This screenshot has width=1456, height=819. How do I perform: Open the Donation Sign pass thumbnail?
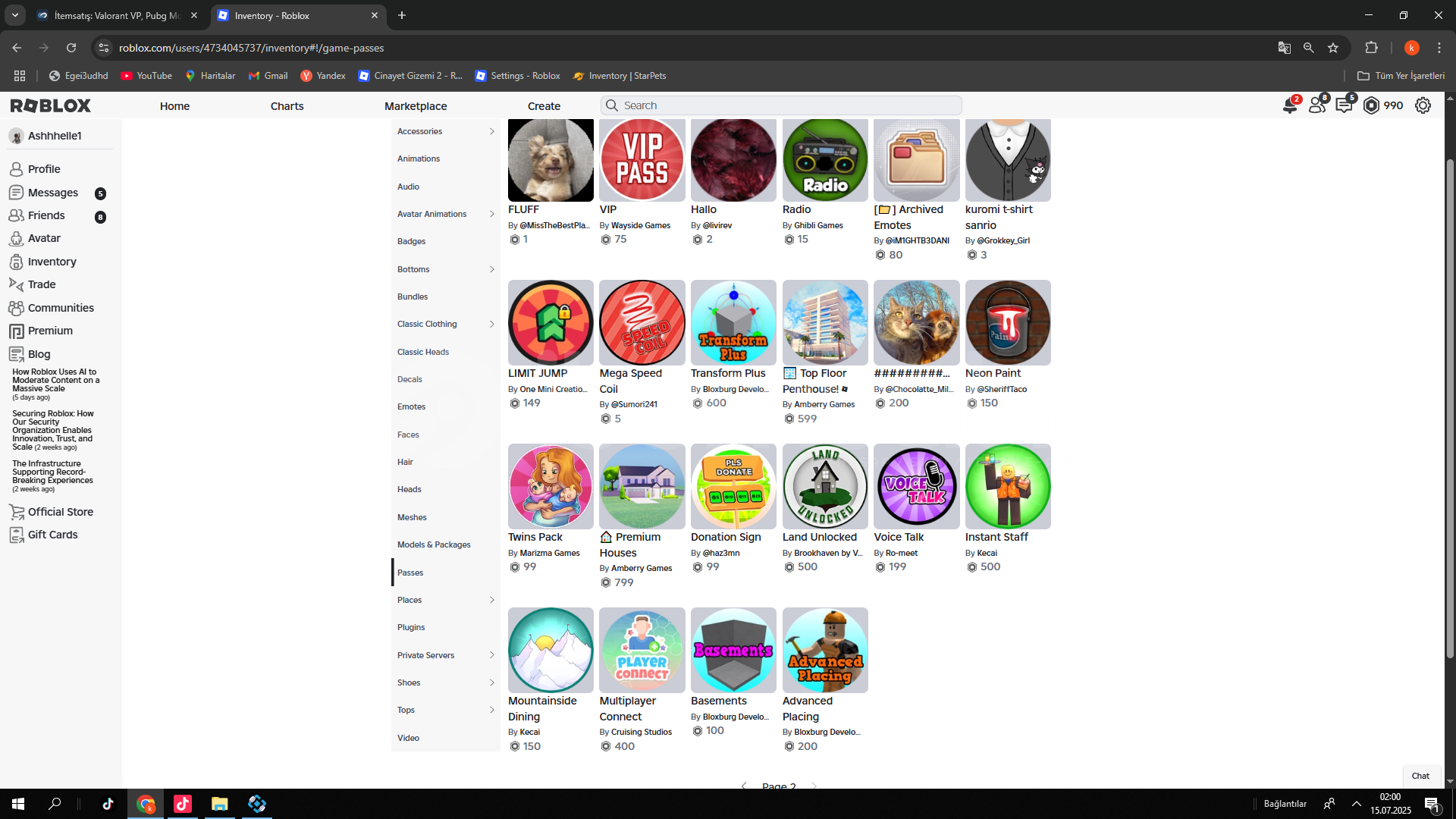733,486
